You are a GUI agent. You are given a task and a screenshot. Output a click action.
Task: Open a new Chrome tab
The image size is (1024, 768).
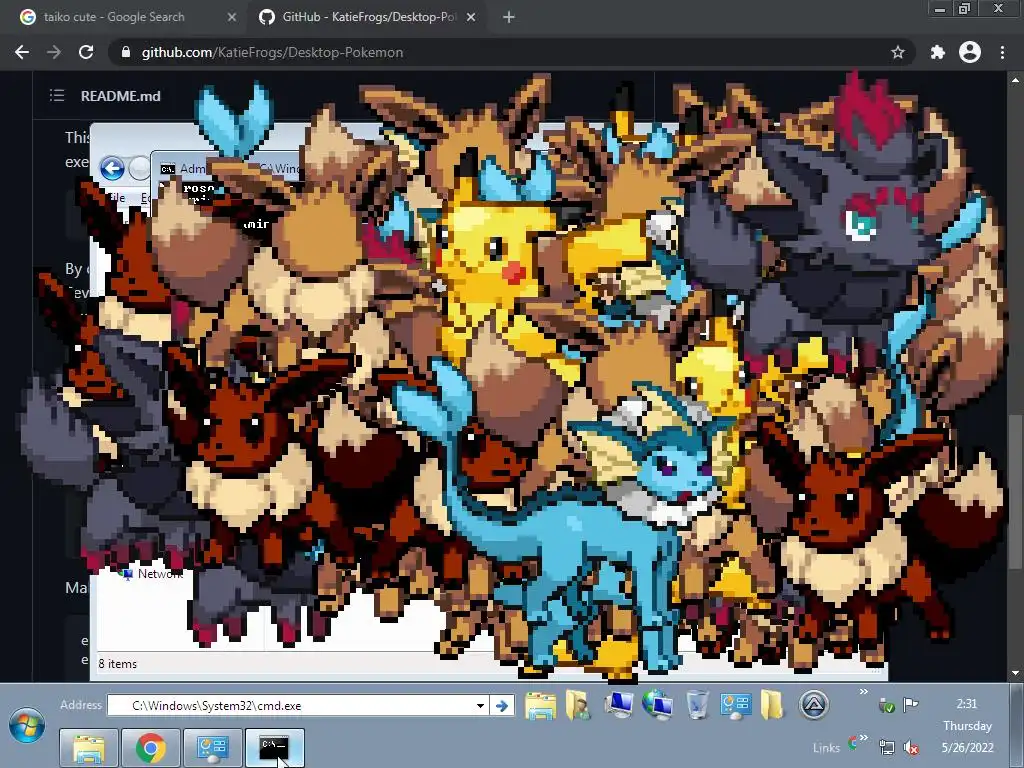[x=509, y=17]
